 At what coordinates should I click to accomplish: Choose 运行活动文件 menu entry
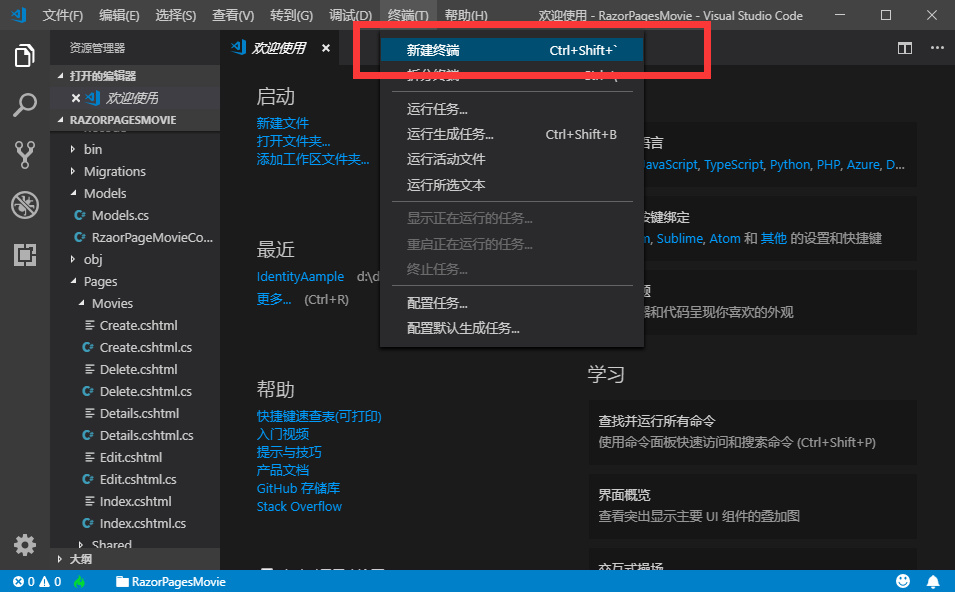click(512, 160)
